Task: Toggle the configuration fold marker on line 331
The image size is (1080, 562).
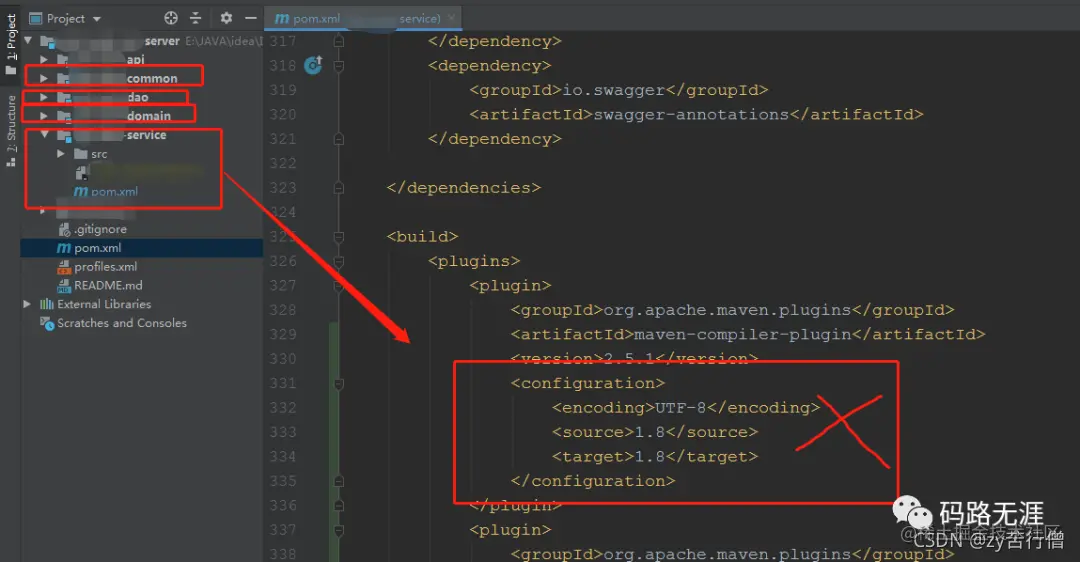Action: (338, 384)
